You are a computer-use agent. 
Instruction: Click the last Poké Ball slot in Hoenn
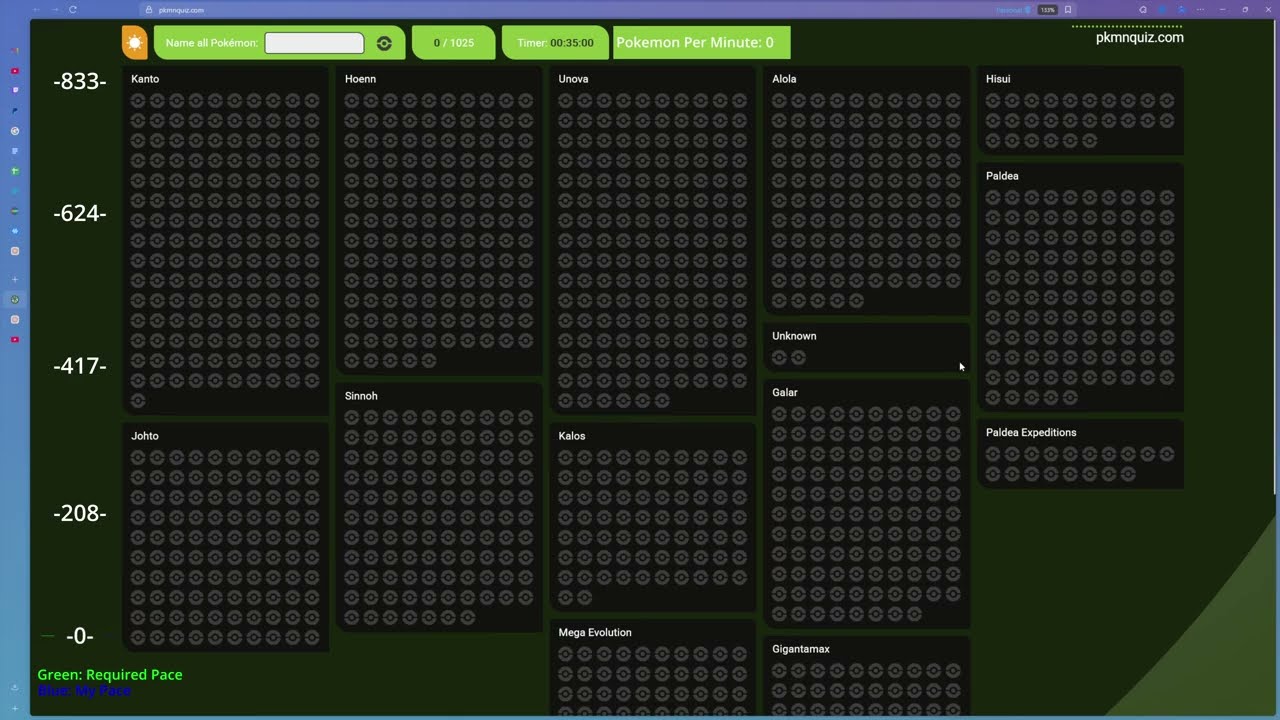[429, 361]
